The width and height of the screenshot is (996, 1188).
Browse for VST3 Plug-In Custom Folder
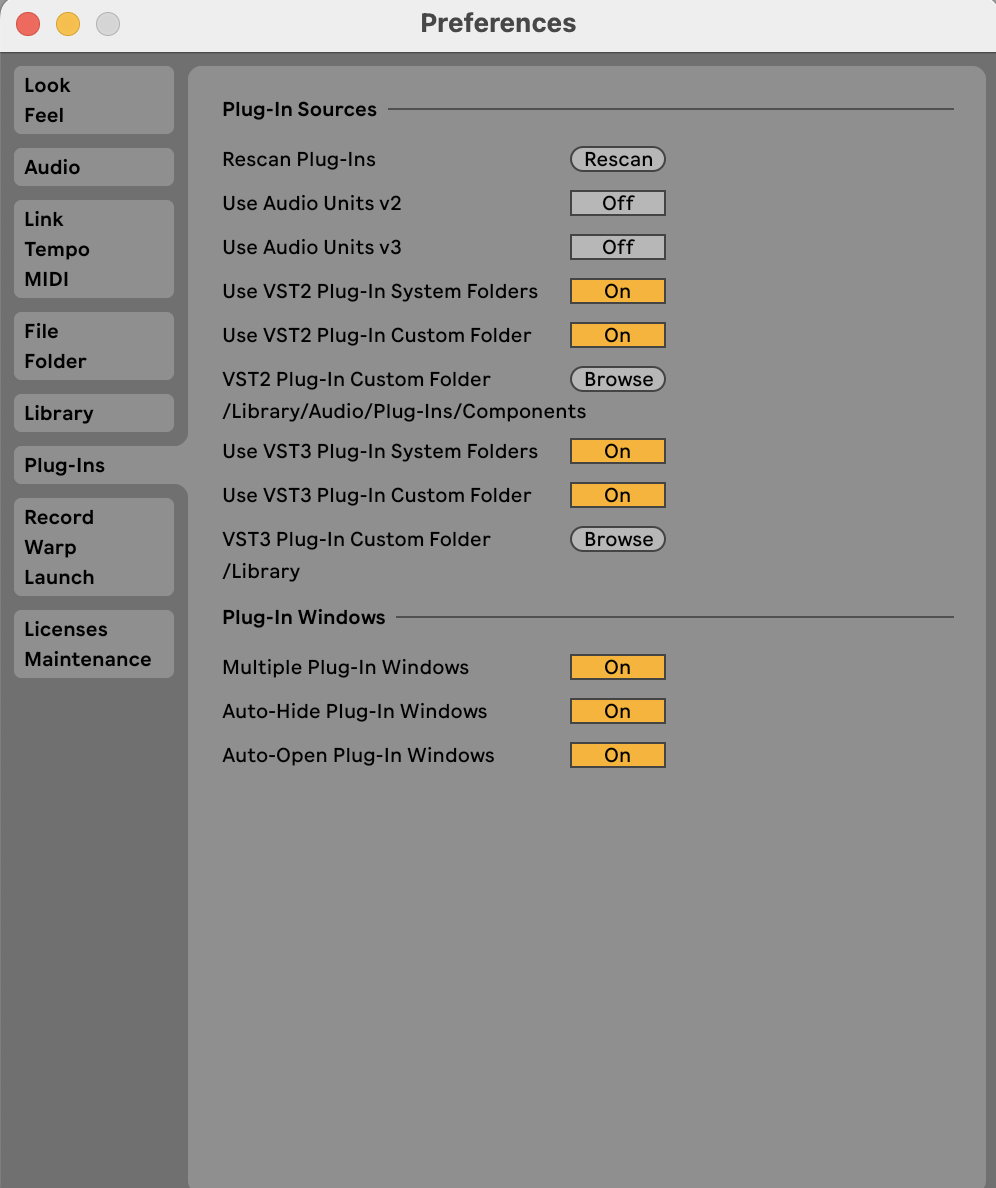point(617,539)
